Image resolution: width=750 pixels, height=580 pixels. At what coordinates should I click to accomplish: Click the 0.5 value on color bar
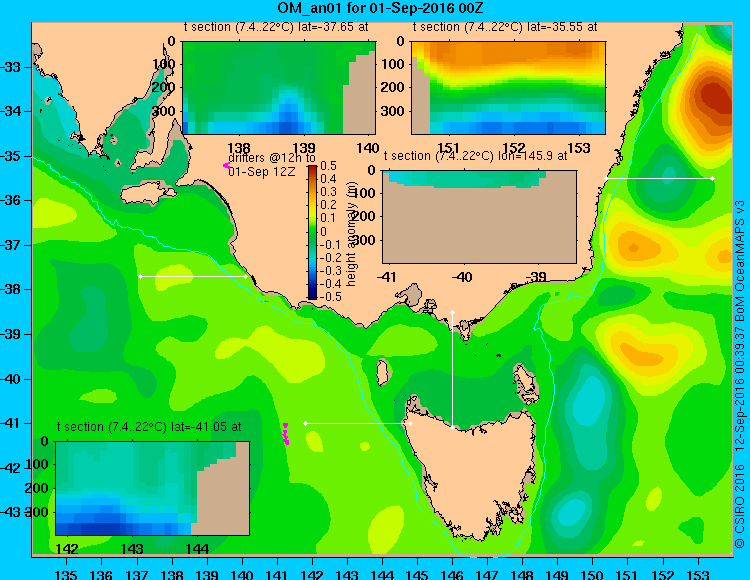tap(329, 166)
